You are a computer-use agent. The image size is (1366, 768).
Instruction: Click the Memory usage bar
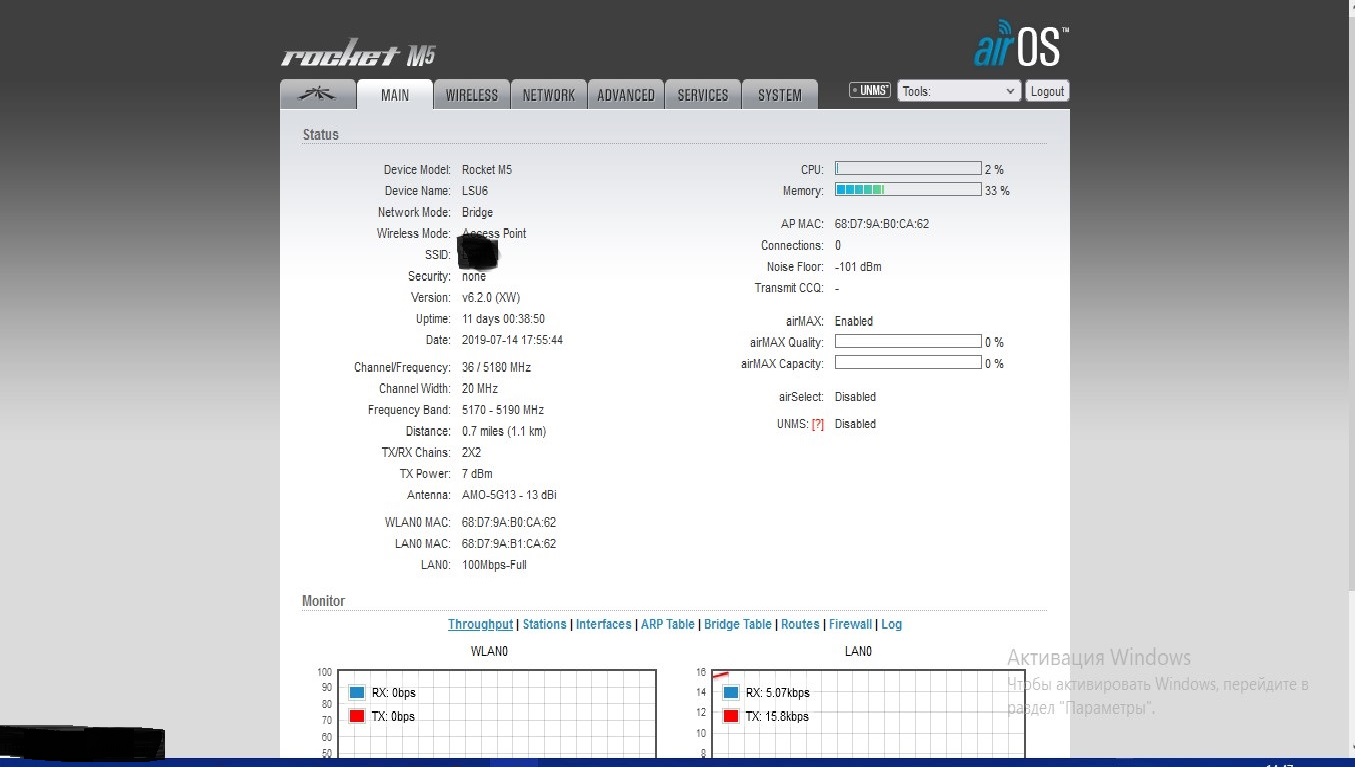908,190
